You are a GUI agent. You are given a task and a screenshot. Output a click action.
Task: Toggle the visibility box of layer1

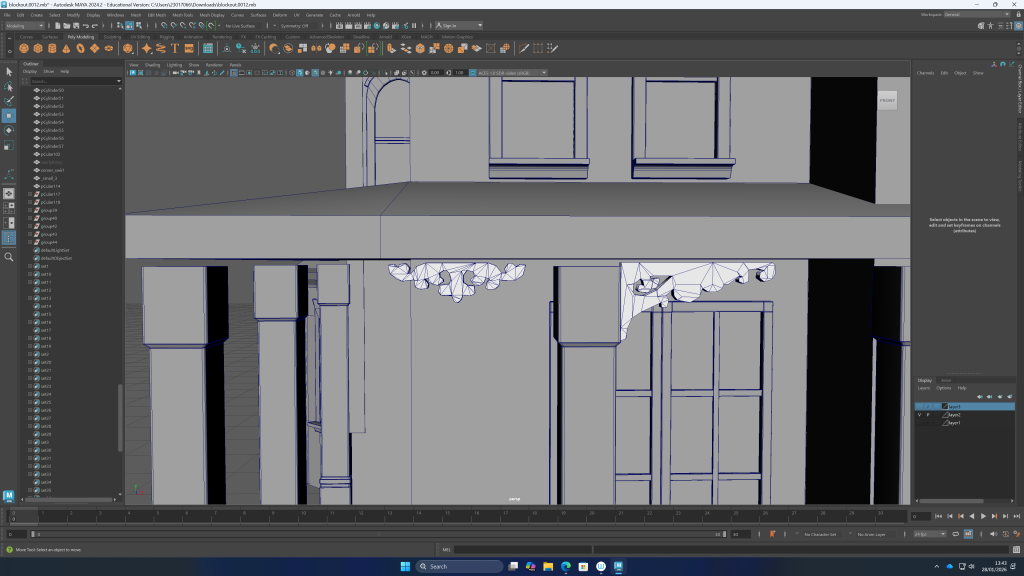(919, 423)
